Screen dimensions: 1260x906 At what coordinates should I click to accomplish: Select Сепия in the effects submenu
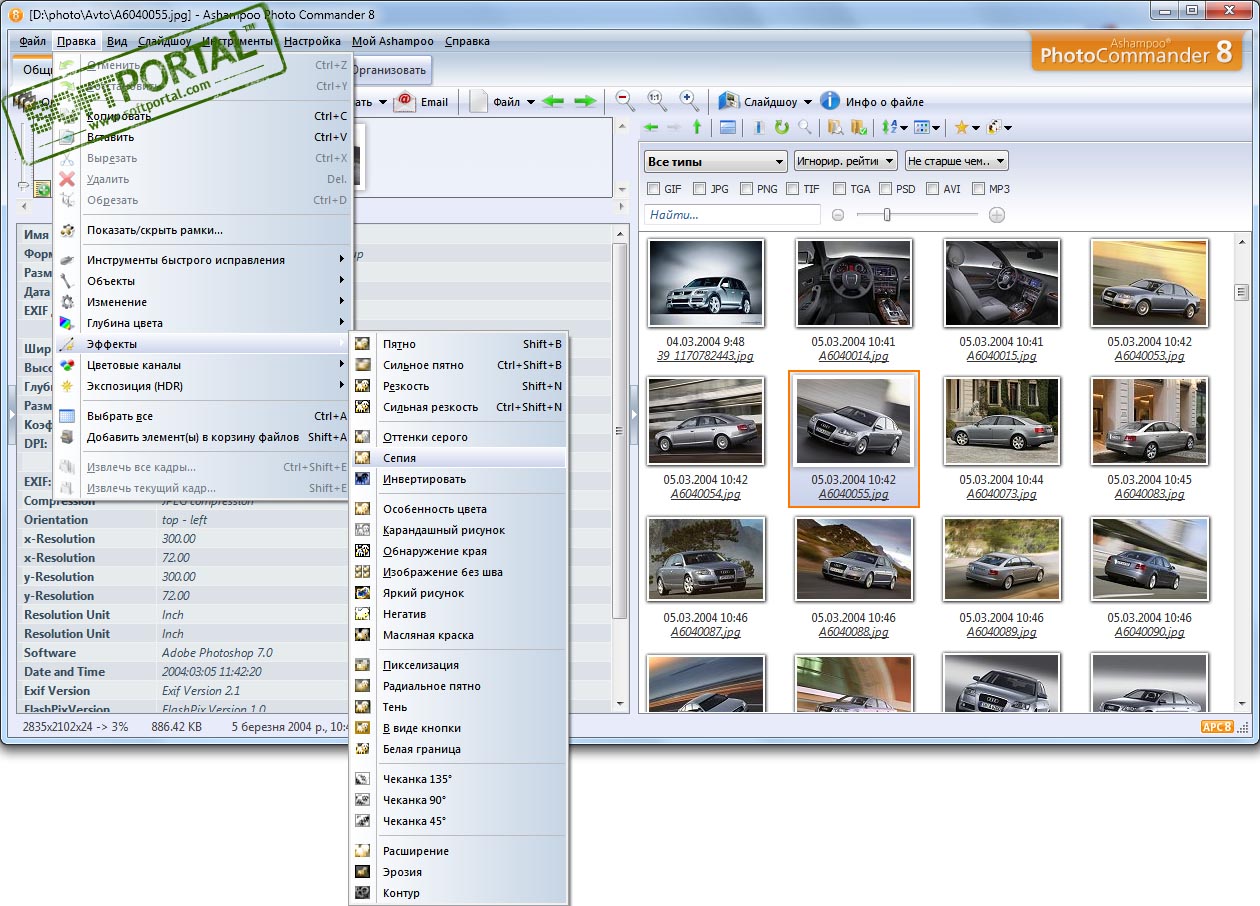click(x=401, y=458)
